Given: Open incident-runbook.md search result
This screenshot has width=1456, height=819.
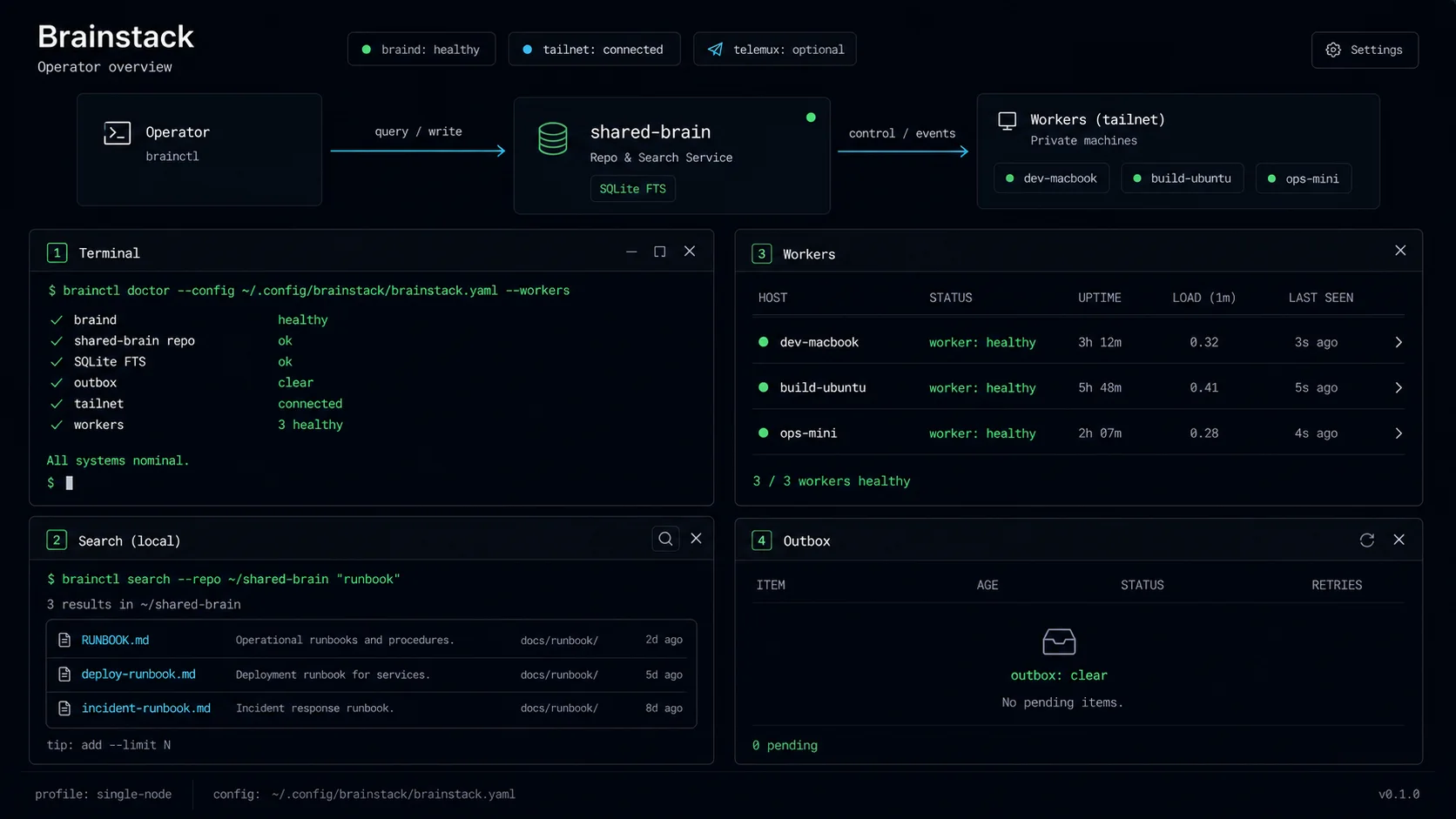Looking at the screenshot, I should 145,708.
